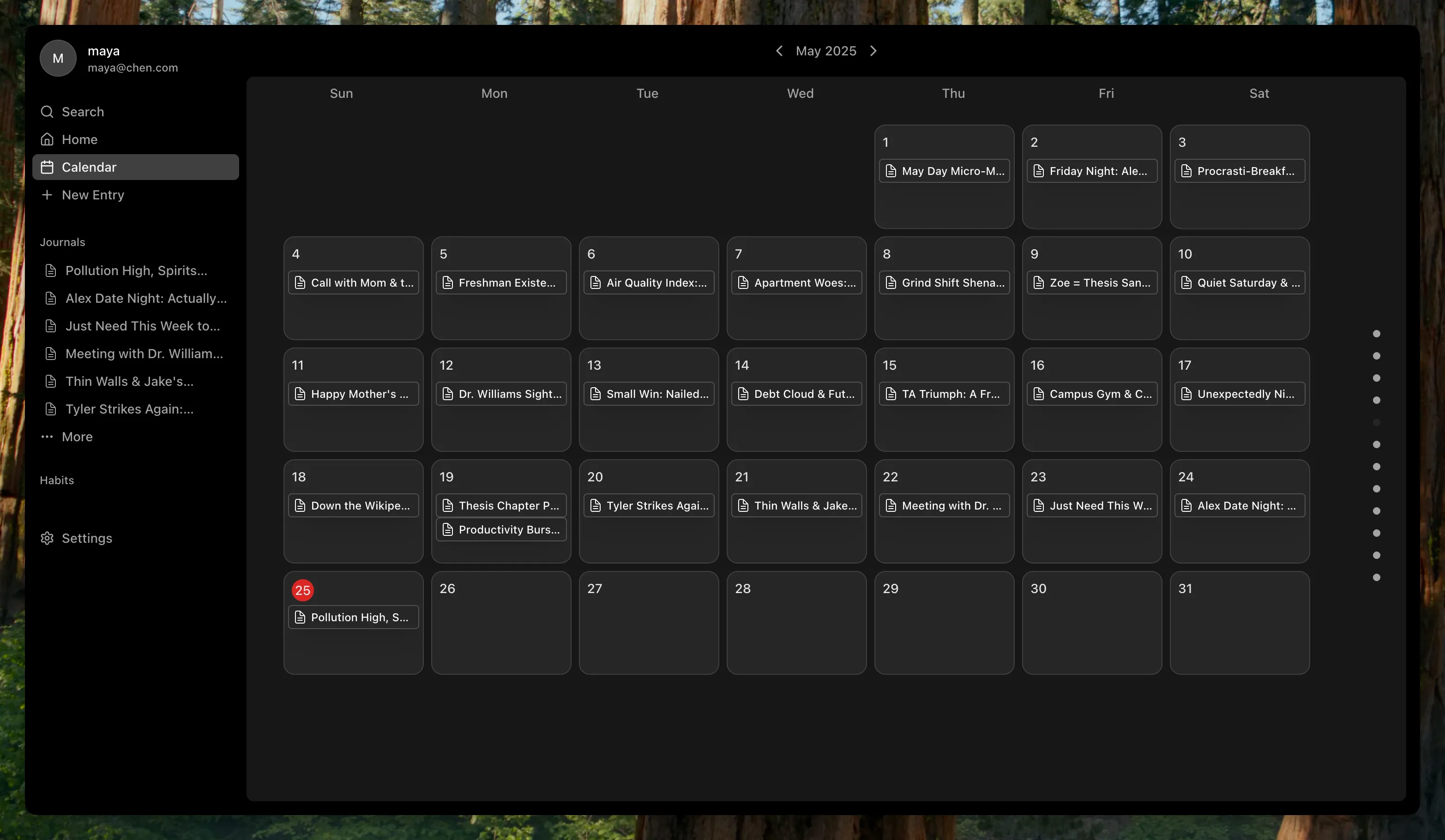Click the Search magnifier icon in sidebar

(x=47, y=112)
